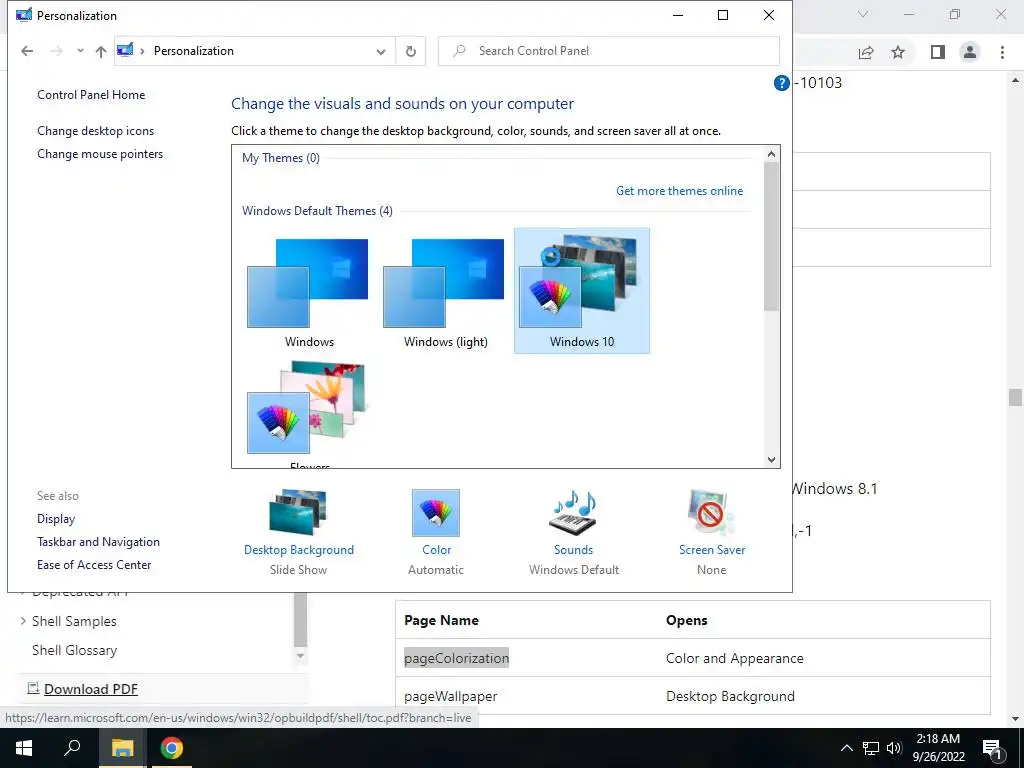Click the Personalization breadcrumb in address bar
The height and width of the screenshot is (768, 1024).
[x=193, y=51]
